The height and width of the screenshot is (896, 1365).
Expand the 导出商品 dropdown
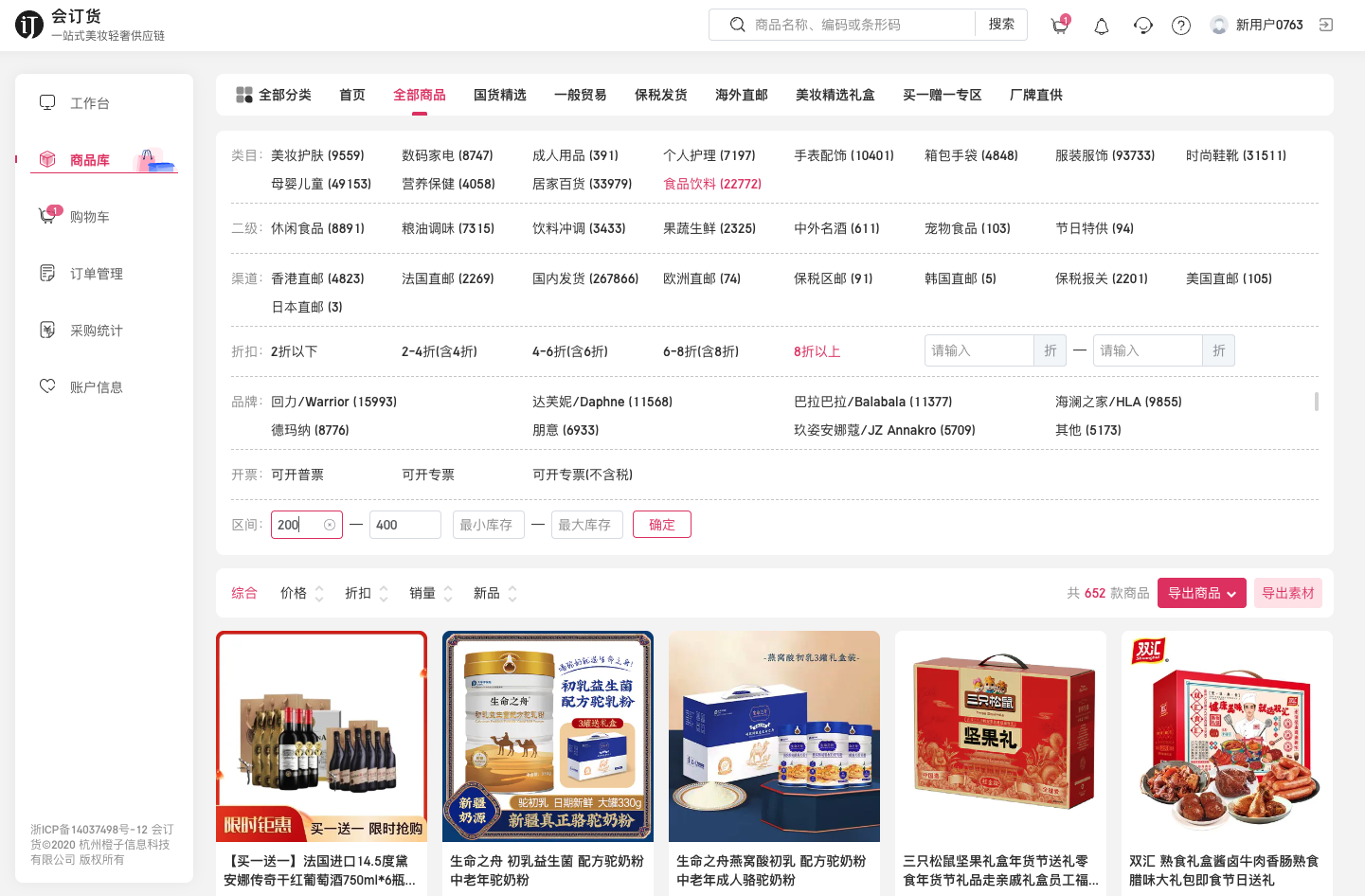point(1201,594)
